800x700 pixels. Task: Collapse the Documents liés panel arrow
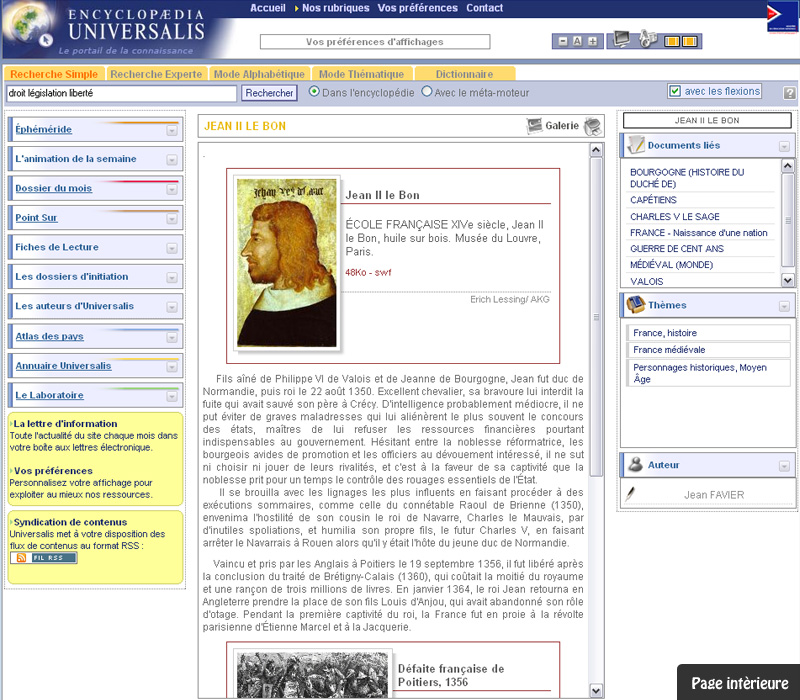tap(784, 147)
